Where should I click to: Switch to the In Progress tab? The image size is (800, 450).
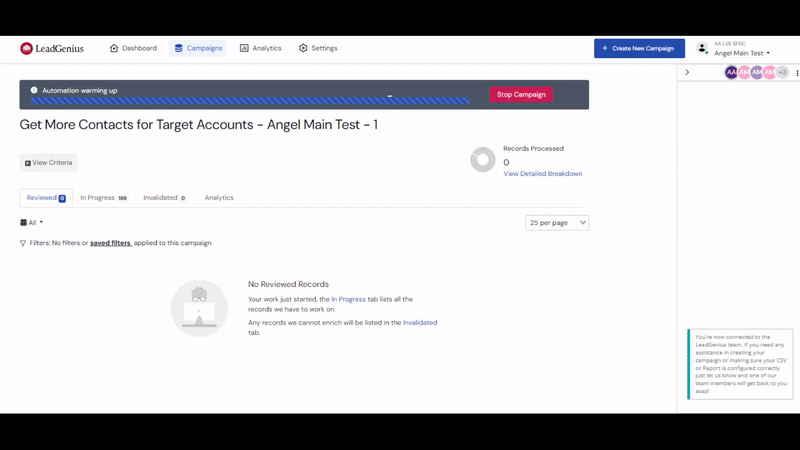coord(104,198)
